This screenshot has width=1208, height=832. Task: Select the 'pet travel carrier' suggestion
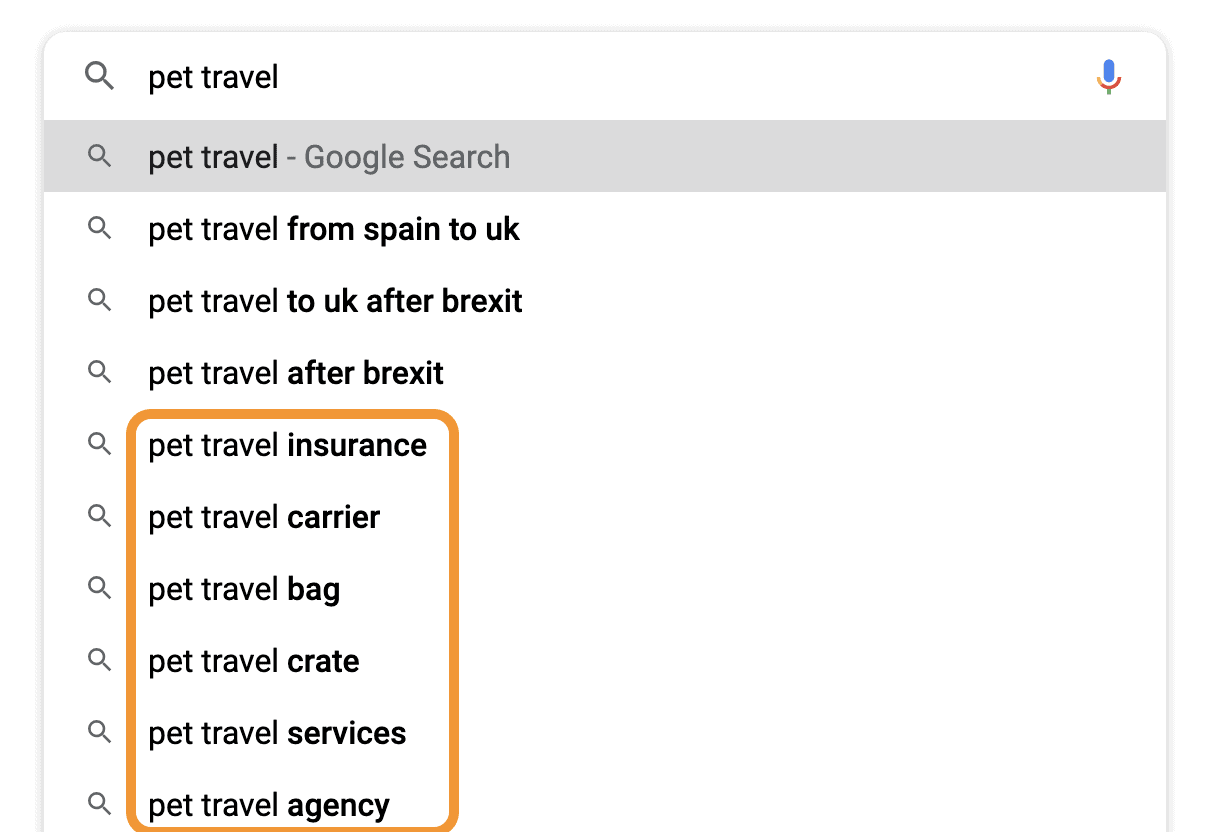pyautogui.click(x=264, y=517)
